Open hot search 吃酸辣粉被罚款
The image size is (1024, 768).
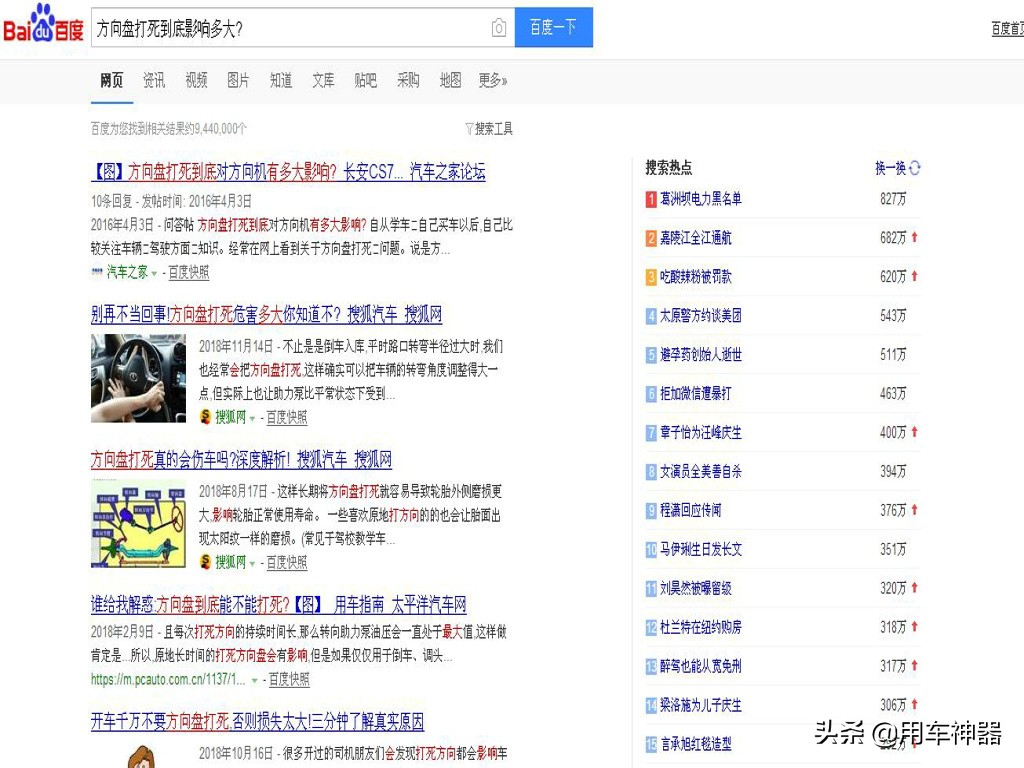click(x=696, y=277)
